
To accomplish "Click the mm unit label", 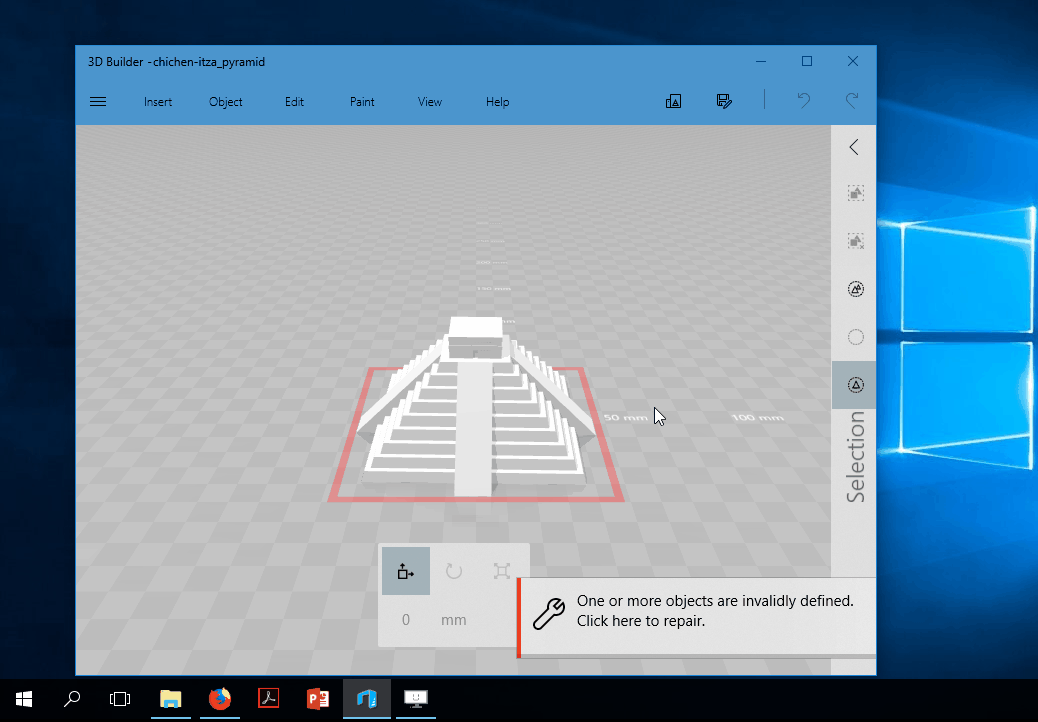I will tap(453, 620).
